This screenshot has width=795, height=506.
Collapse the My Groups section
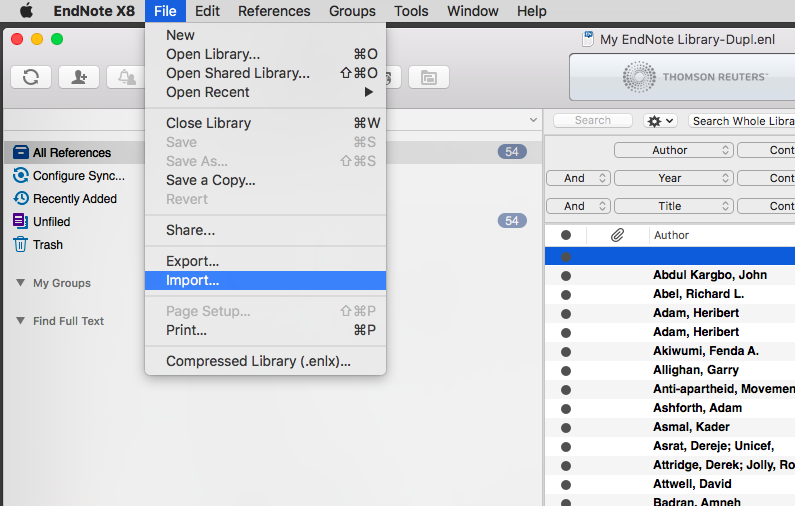click(20, 282)
